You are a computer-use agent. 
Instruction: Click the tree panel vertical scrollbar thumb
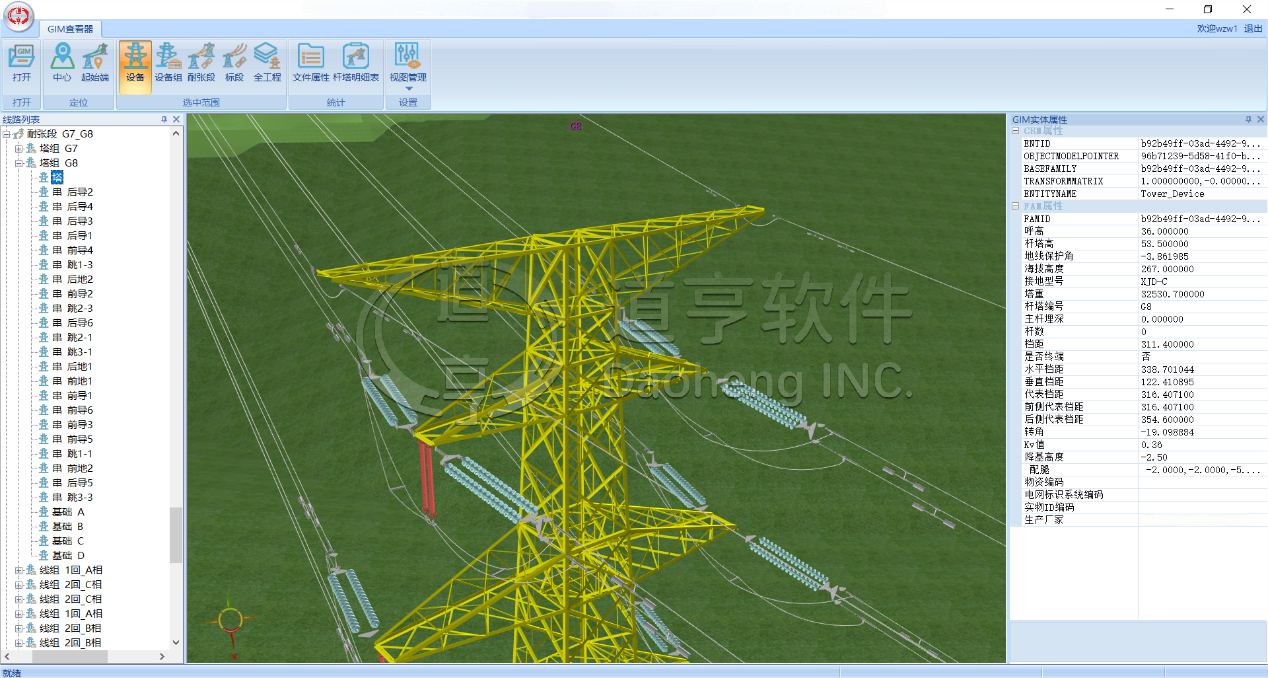[x=177, y=535]
